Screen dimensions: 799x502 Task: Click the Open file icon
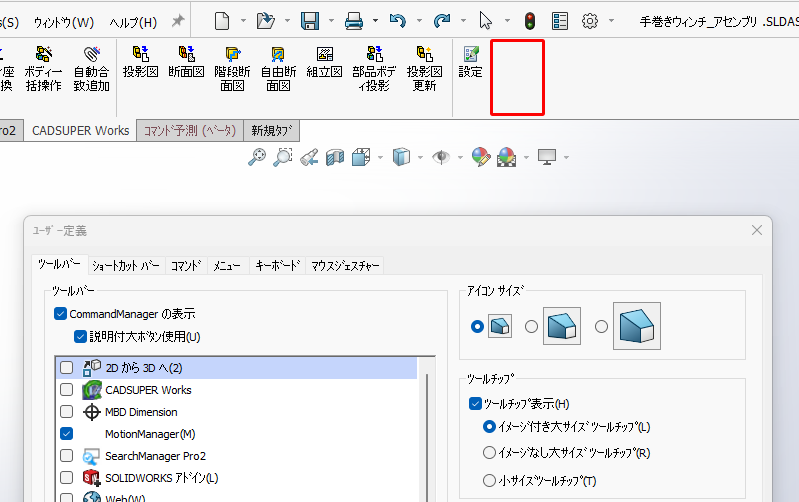[265, 21]
